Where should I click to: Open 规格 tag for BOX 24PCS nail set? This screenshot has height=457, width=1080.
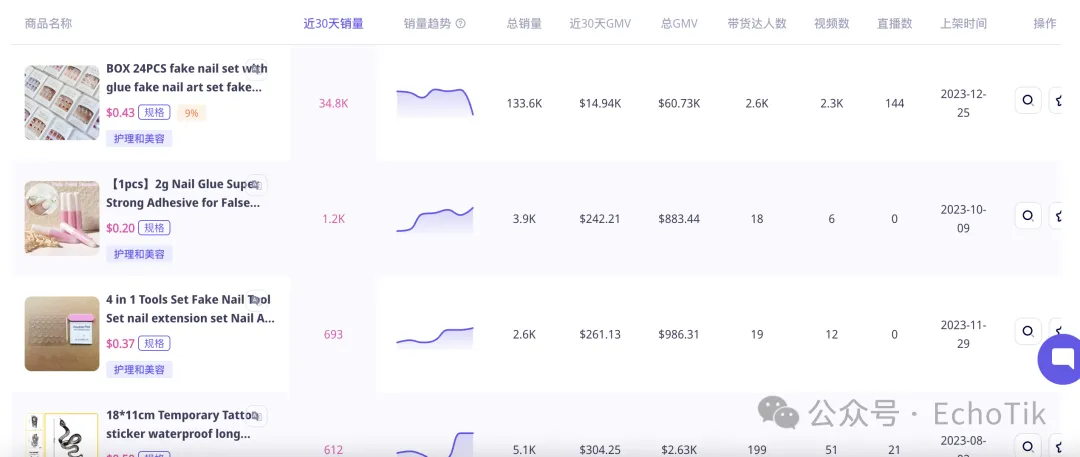(154, 113)
